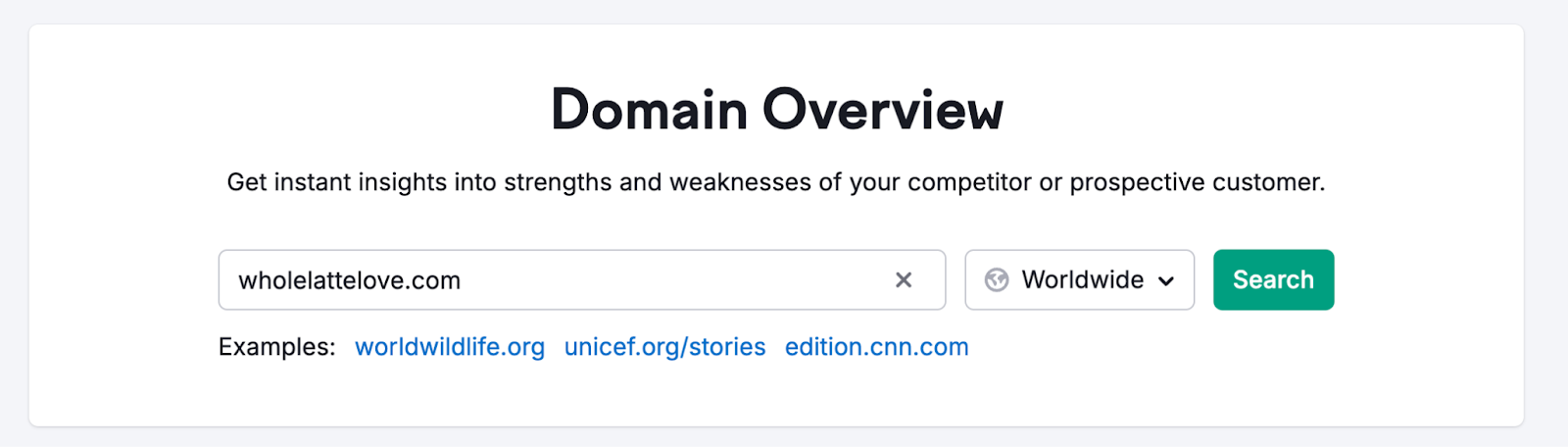Click the ".org" ending of worldwildlife link
Viewport: 1568px width, 447px height.
(524, 347)
